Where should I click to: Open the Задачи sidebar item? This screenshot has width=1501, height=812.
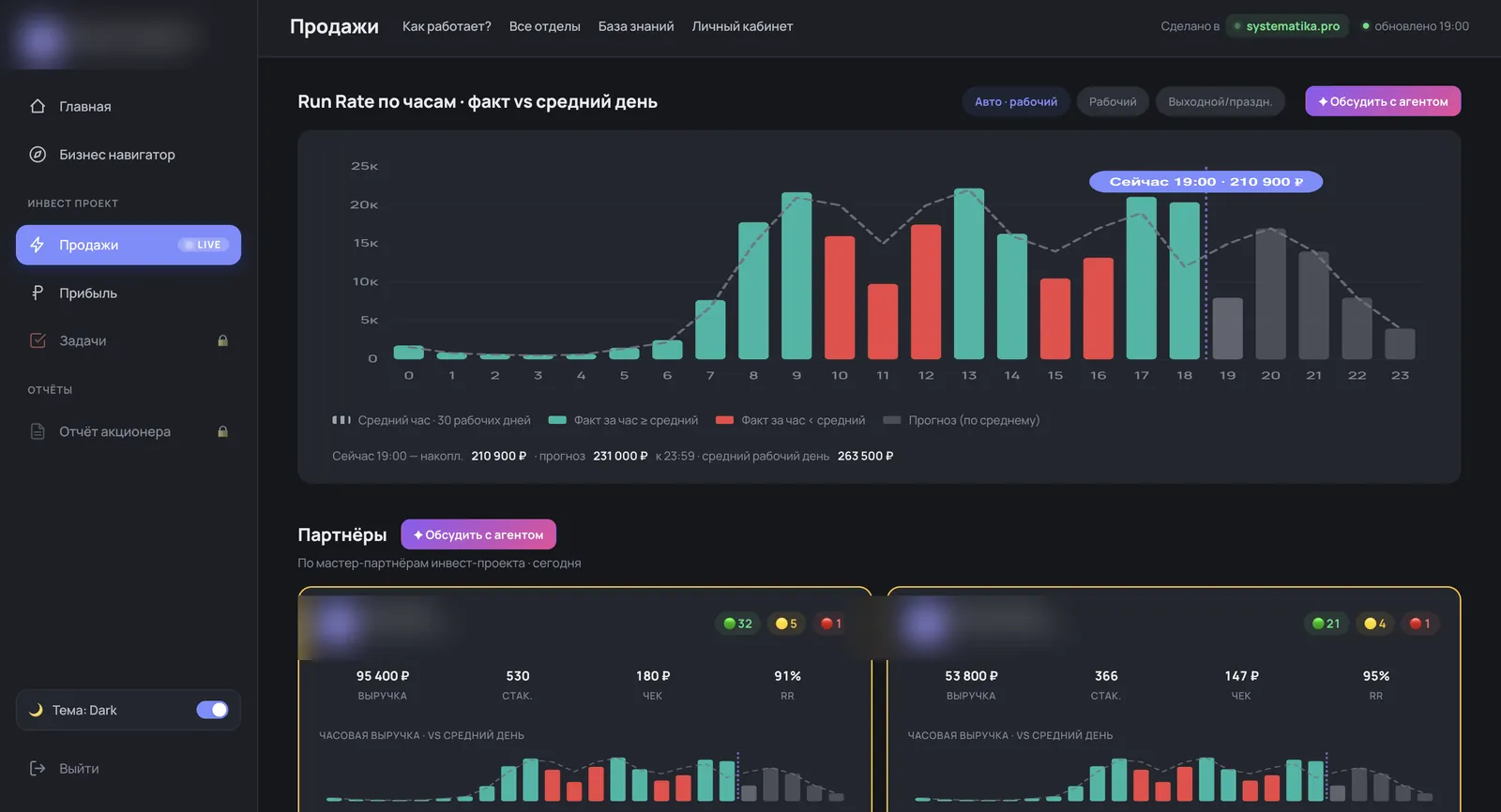(x=129, y=340)
